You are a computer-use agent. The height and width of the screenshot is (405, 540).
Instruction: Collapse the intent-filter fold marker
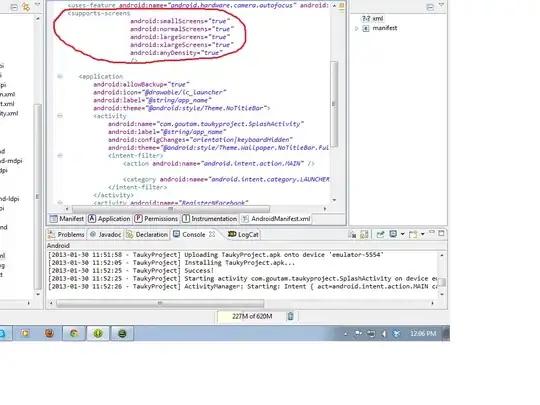[60, 156]
